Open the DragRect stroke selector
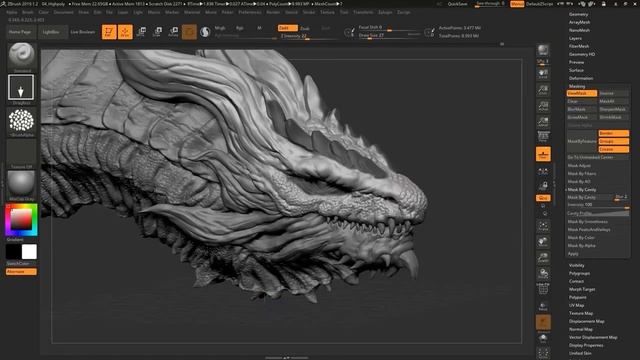 coord(21,87)
